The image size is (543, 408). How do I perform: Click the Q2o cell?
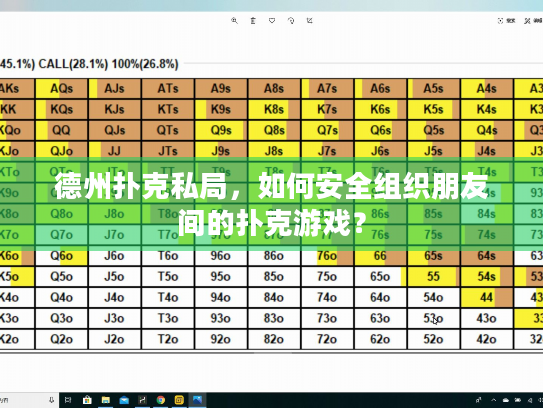pyautogui.click(x=62, y=339)
